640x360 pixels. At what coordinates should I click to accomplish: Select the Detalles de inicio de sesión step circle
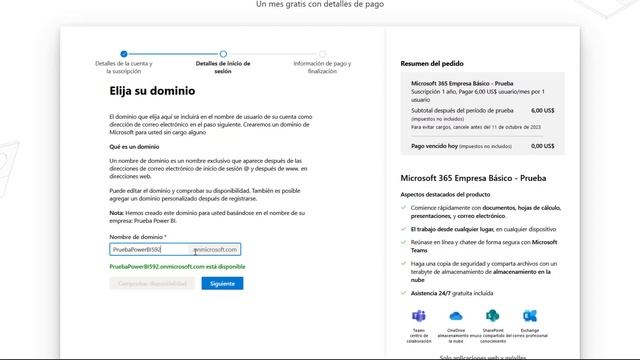(223, 53)
